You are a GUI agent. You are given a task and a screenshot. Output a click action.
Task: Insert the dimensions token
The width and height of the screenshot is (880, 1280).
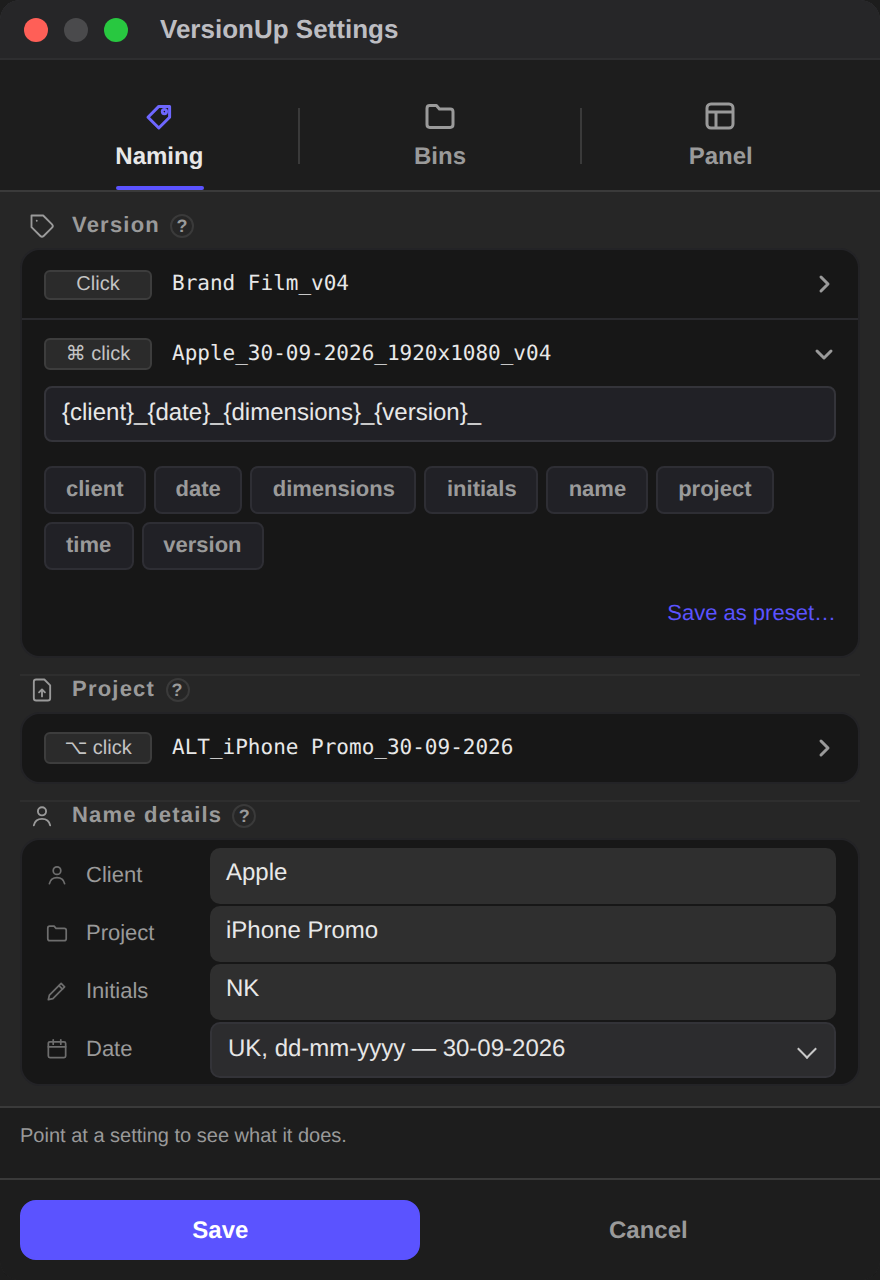(333, 490)
